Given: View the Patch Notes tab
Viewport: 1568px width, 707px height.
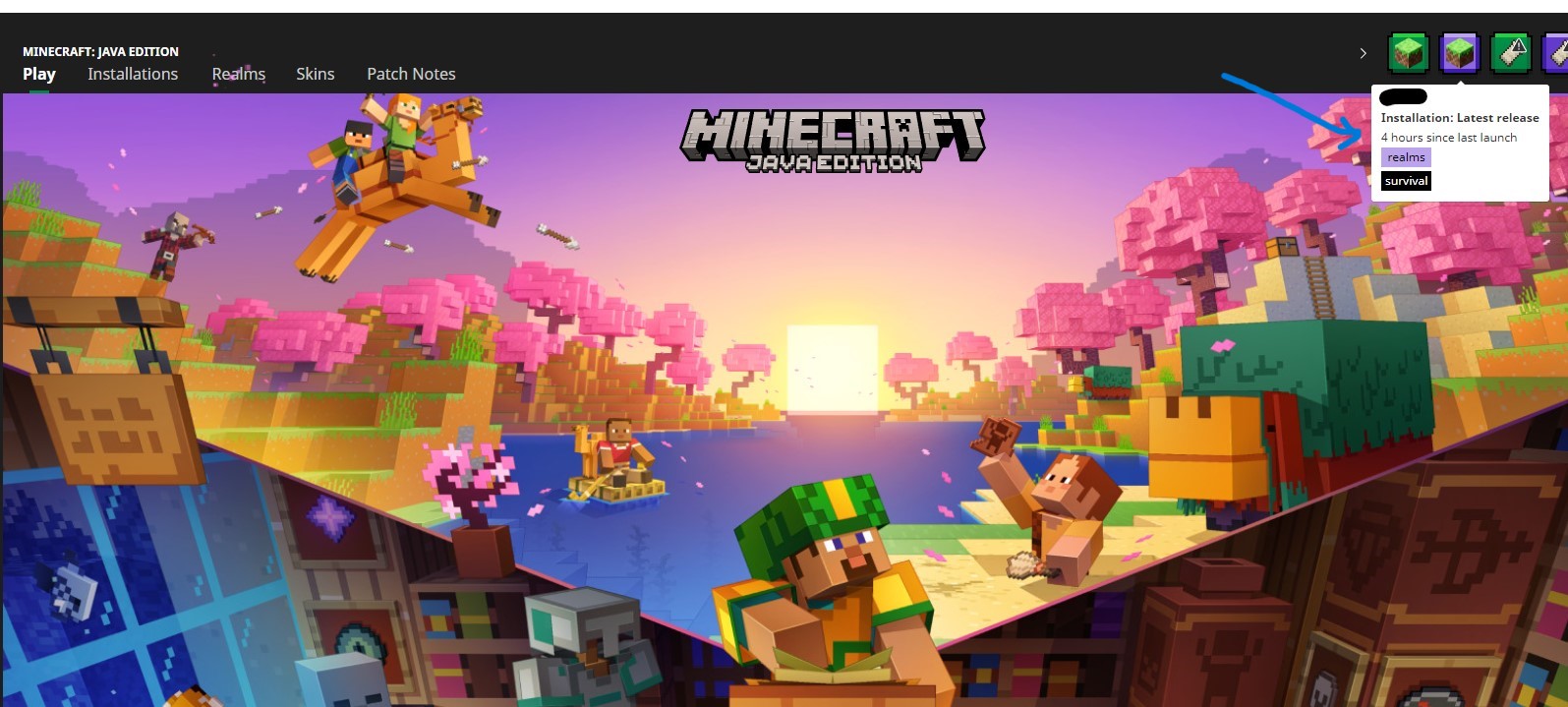Looking at the screenshot, I should point(411,74).
